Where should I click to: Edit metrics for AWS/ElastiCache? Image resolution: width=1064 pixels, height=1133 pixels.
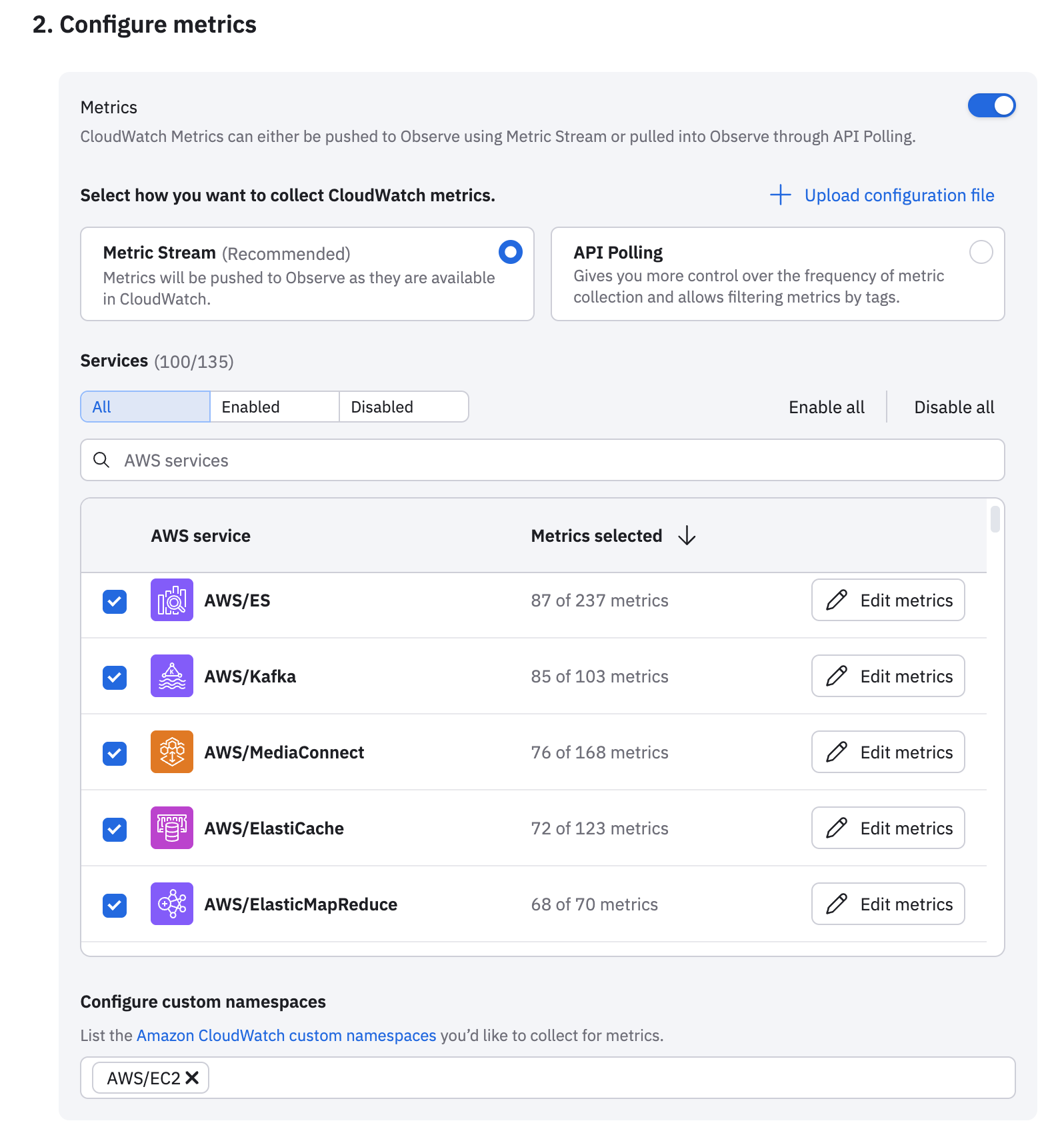[888, 828]
